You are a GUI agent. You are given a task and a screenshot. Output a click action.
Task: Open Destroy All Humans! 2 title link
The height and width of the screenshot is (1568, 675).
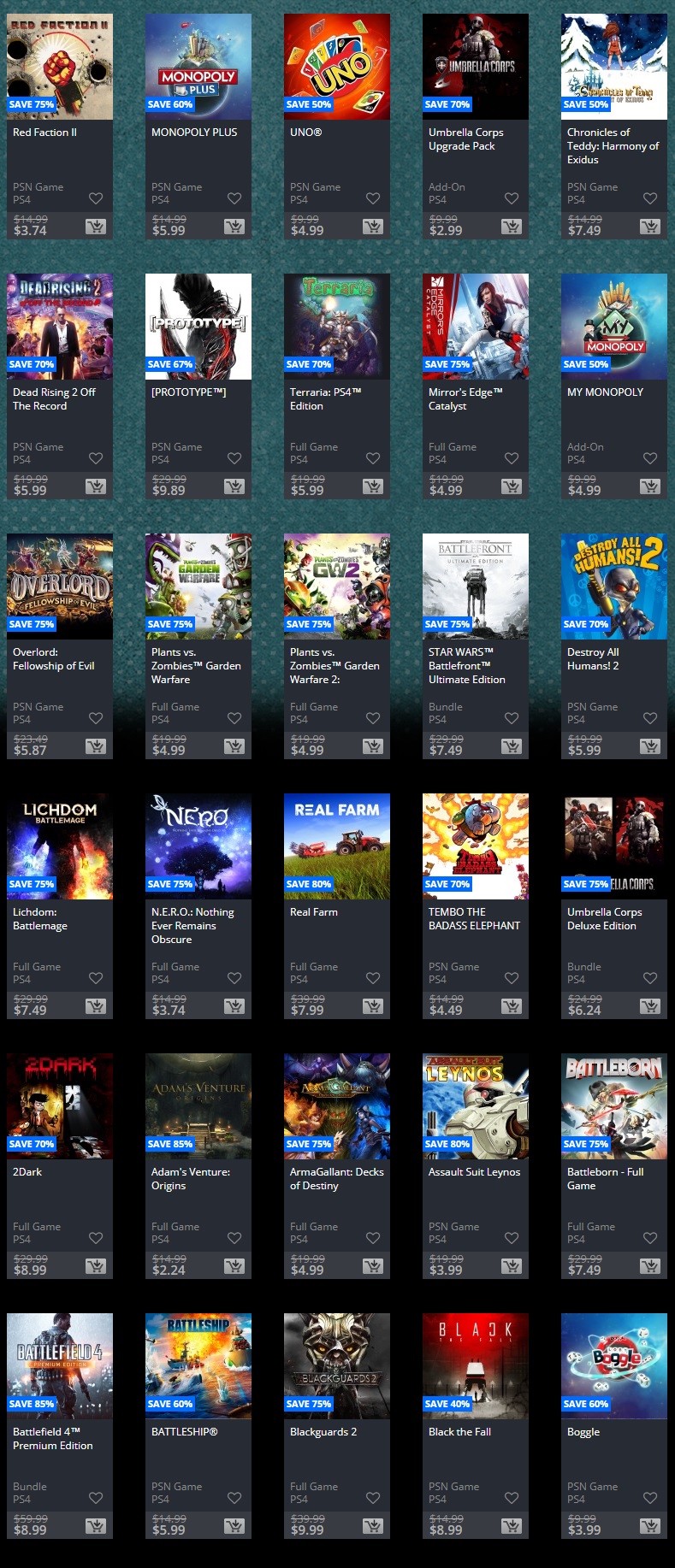coord(593,659)
